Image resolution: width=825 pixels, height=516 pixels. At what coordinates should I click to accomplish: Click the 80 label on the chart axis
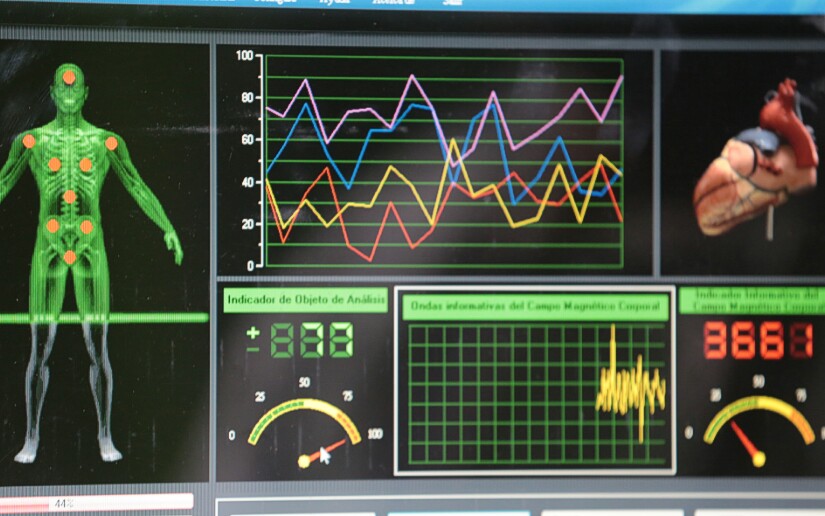247,97
